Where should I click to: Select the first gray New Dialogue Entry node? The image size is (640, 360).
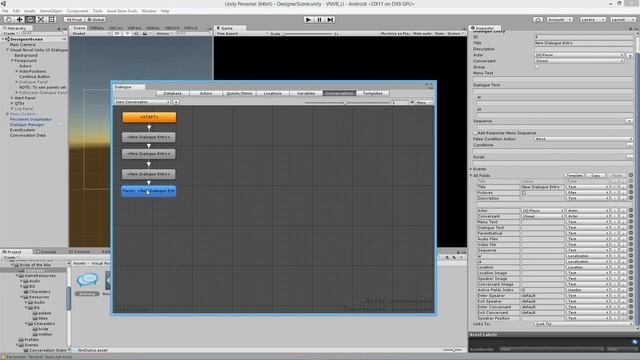[149, 137]
